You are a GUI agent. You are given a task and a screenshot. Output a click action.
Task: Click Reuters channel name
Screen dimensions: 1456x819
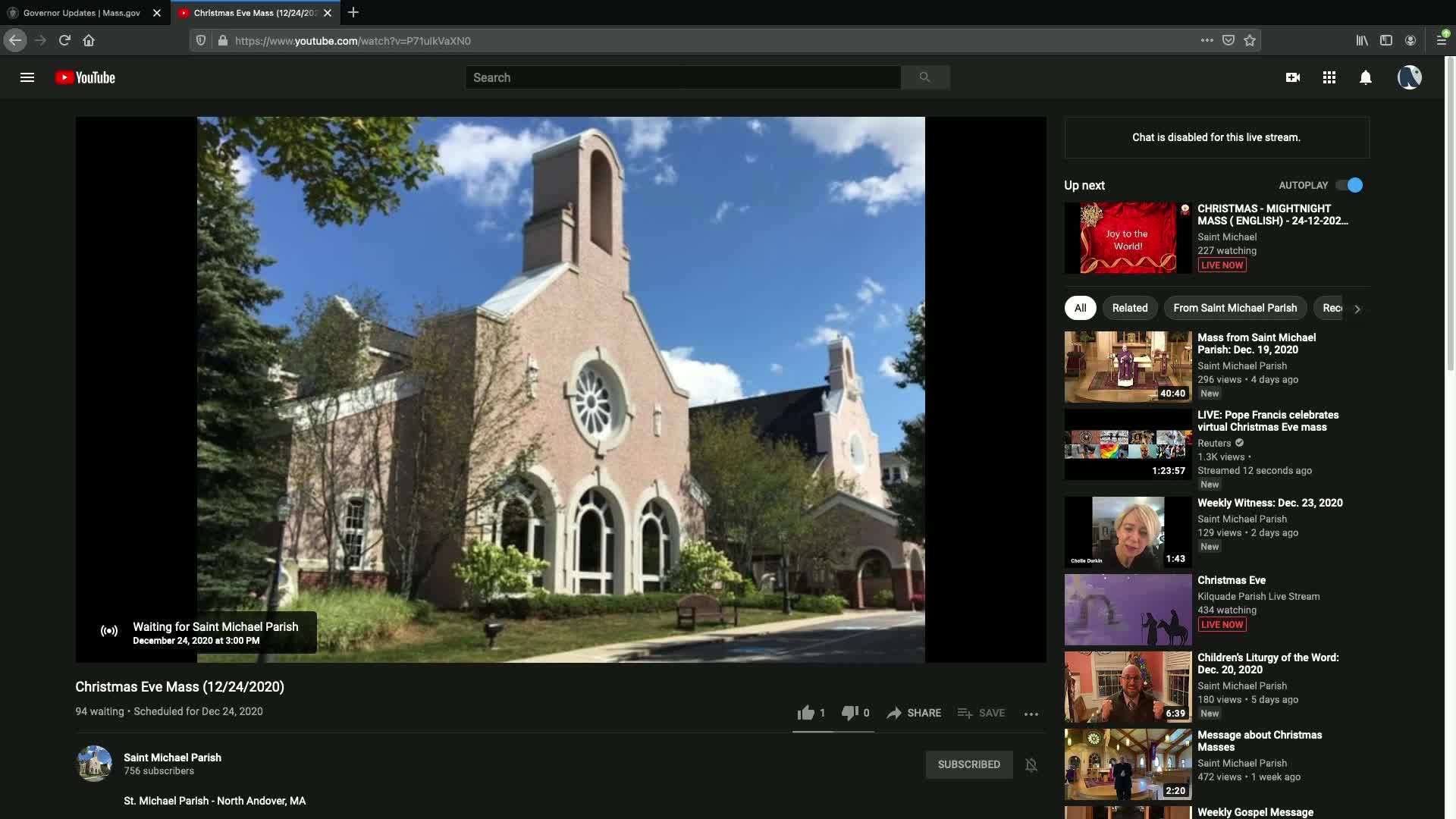[1214, 444]
